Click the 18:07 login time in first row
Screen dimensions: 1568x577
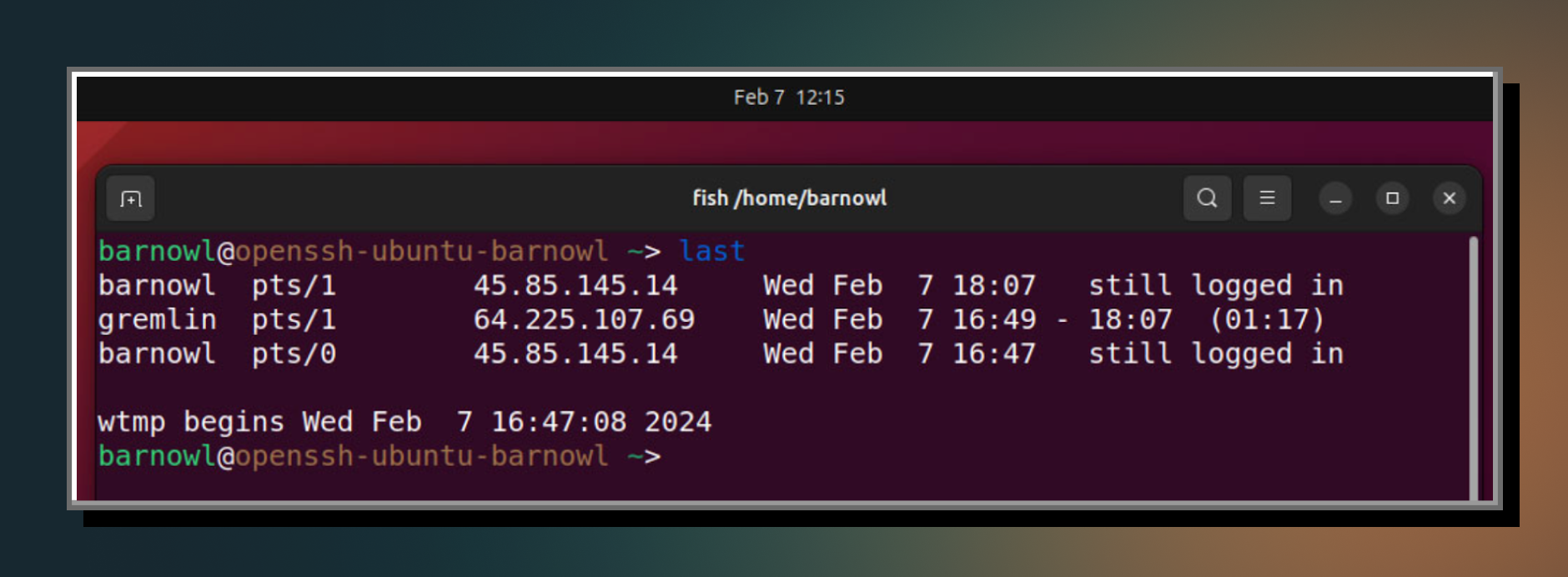click(993, 285)
